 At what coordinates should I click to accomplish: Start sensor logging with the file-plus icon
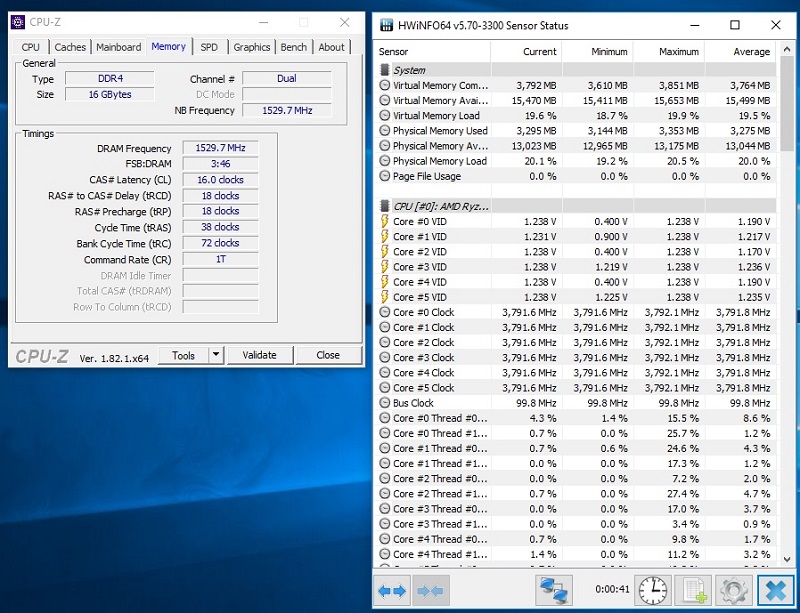coord(693,591)
